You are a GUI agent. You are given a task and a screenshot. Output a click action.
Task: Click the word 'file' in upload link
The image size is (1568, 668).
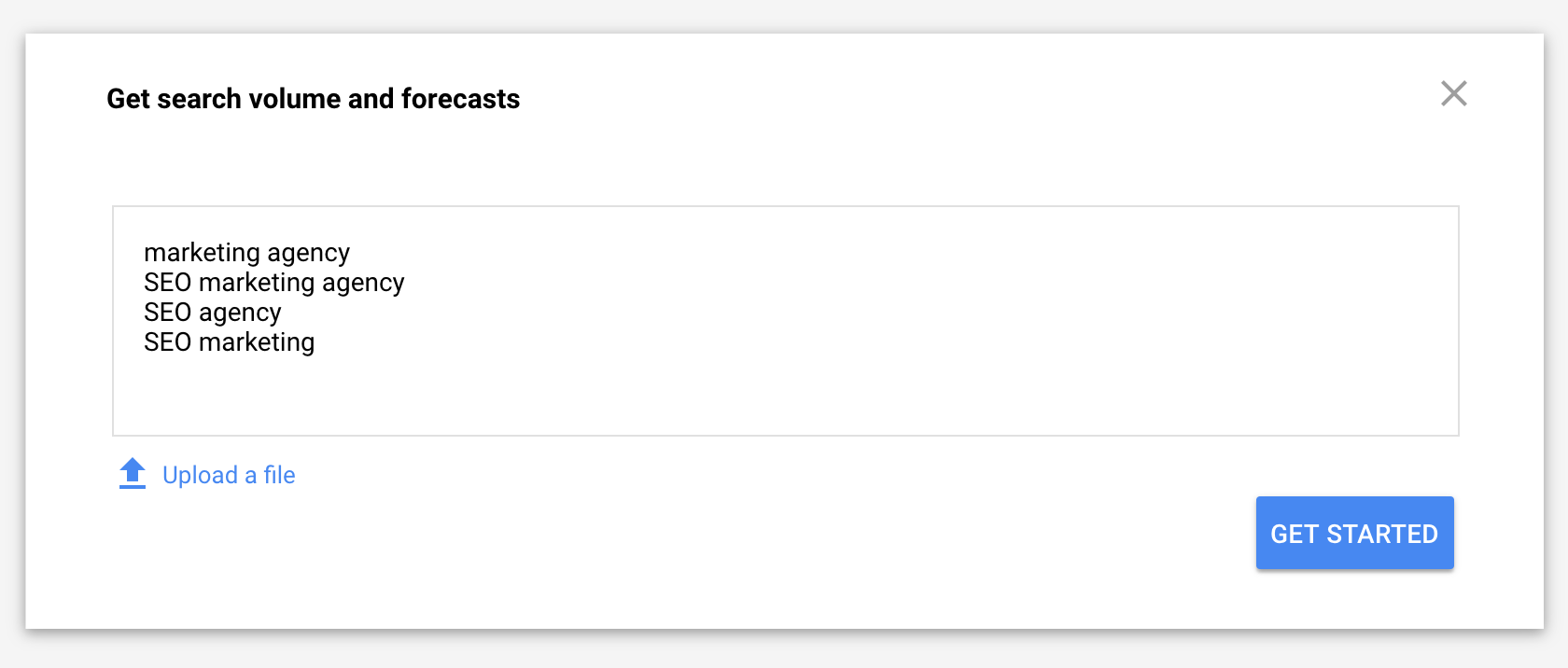click(279, 475)
